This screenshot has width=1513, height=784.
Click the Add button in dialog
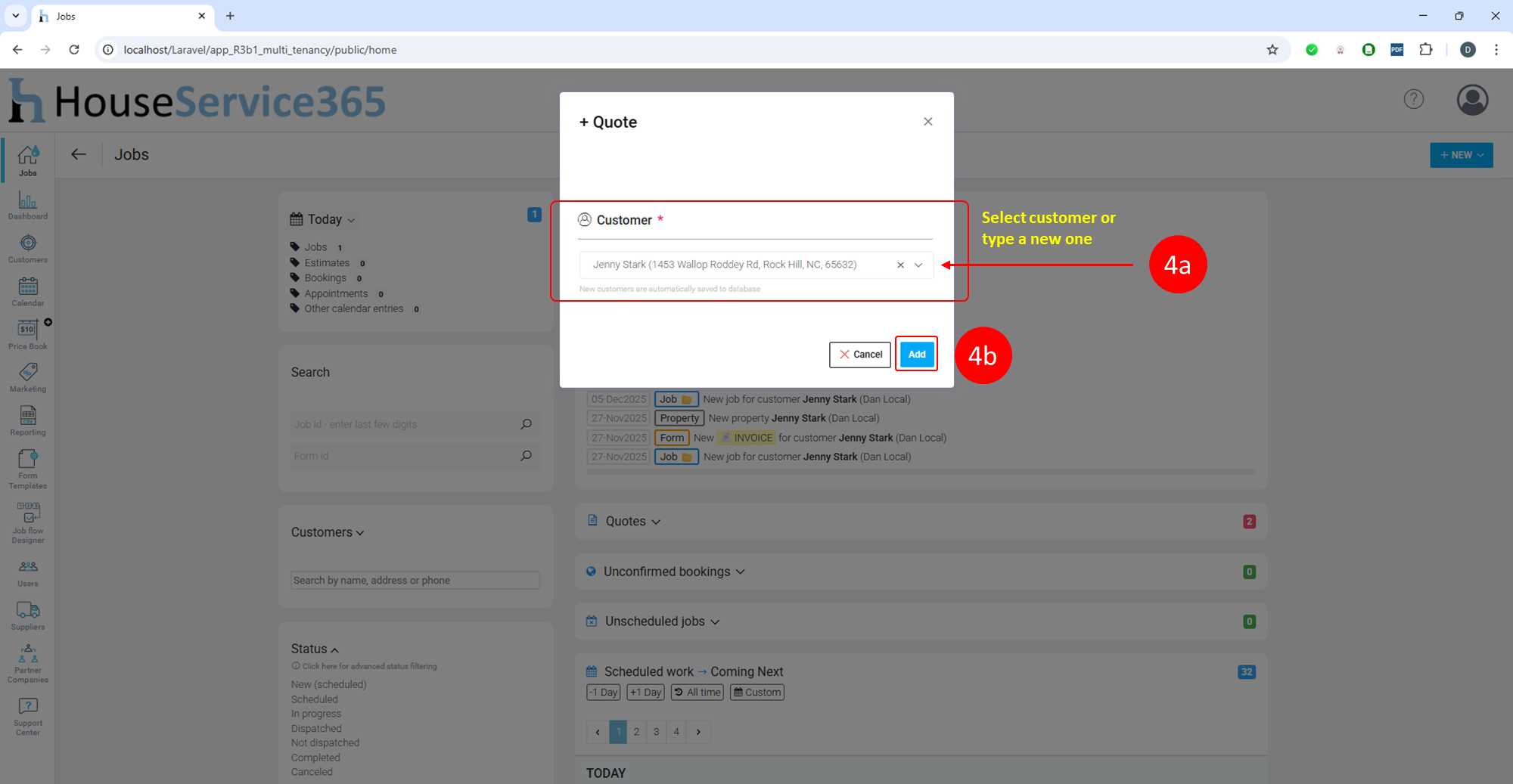pos(916,355)
